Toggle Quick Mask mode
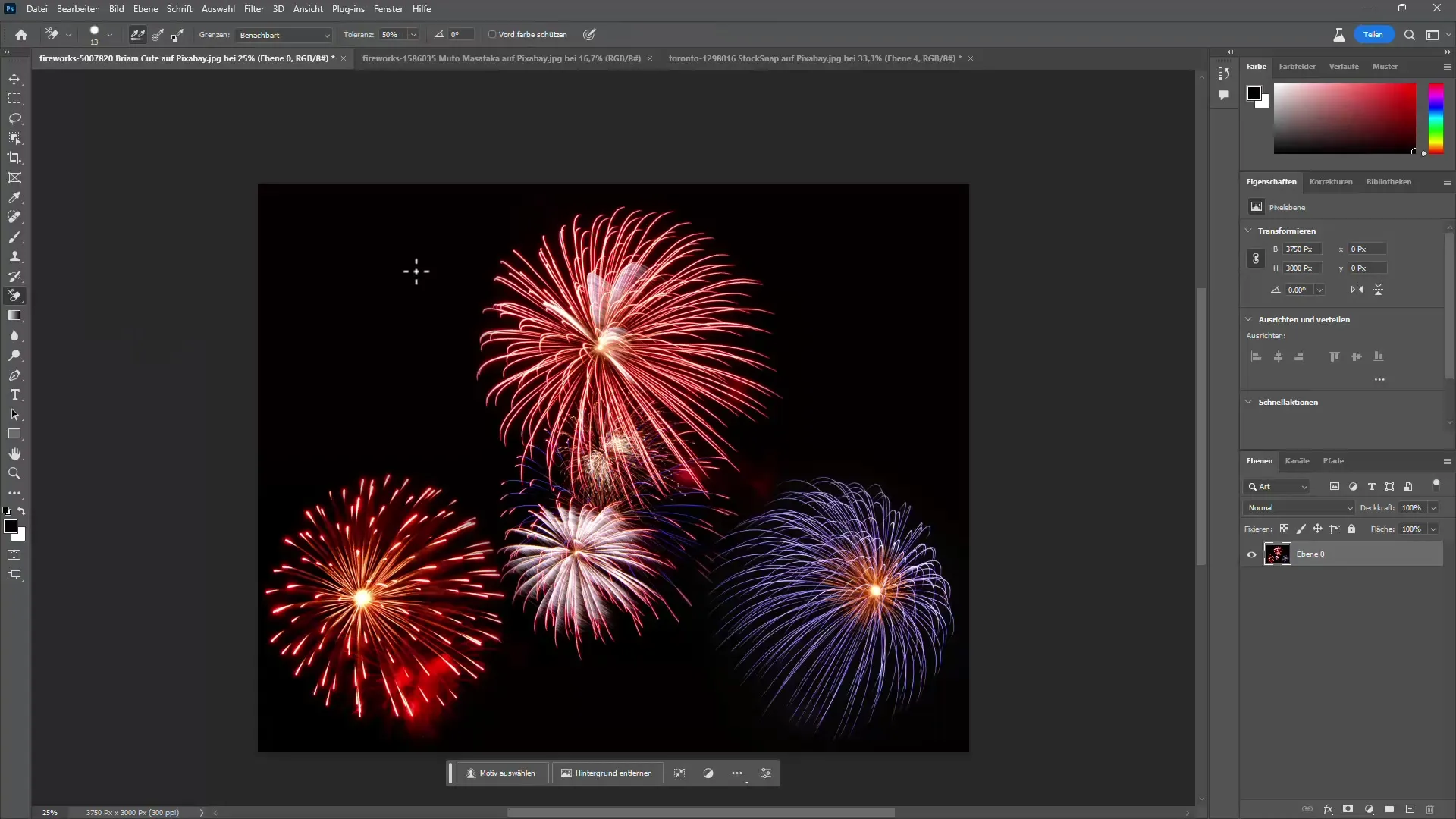The height and width of the screenshot is (819, 1456). click(14, 555)
